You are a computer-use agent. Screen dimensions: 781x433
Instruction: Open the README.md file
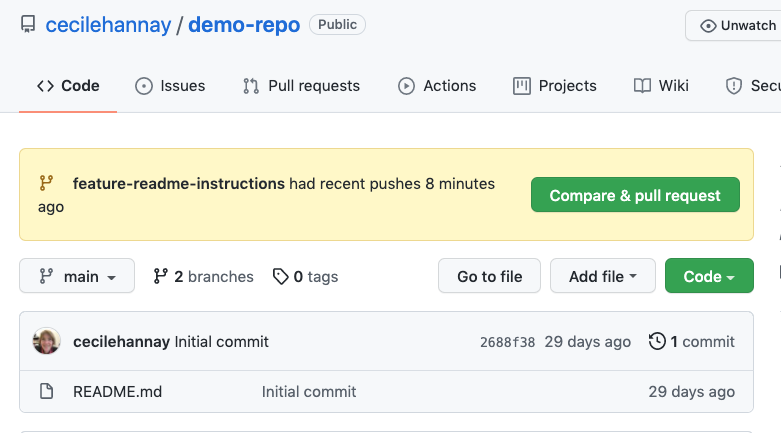coord(118,392)
